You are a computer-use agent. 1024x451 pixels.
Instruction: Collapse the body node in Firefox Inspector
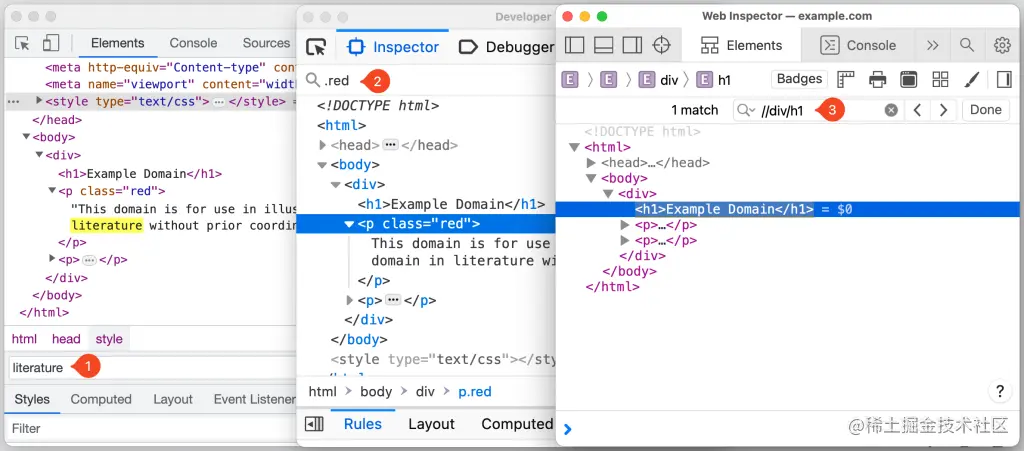[322, 165]
